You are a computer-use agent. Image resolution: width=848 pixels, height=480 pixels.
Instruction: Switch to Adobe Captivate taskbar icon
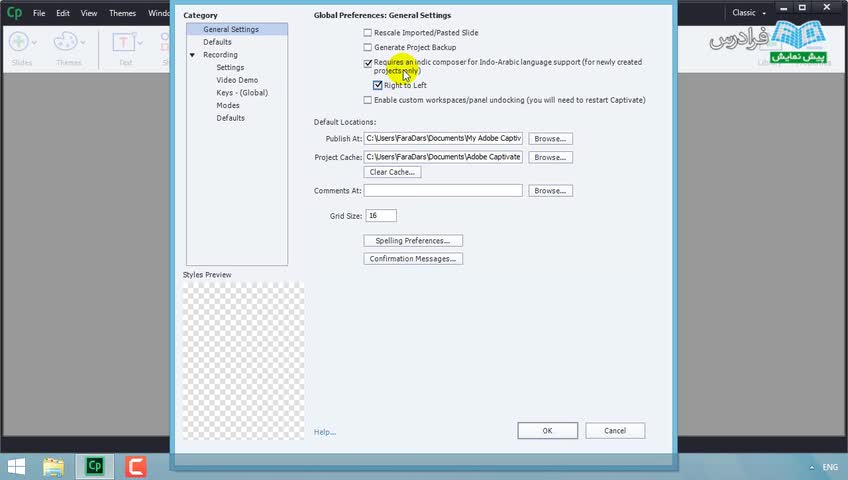(95, 466)
